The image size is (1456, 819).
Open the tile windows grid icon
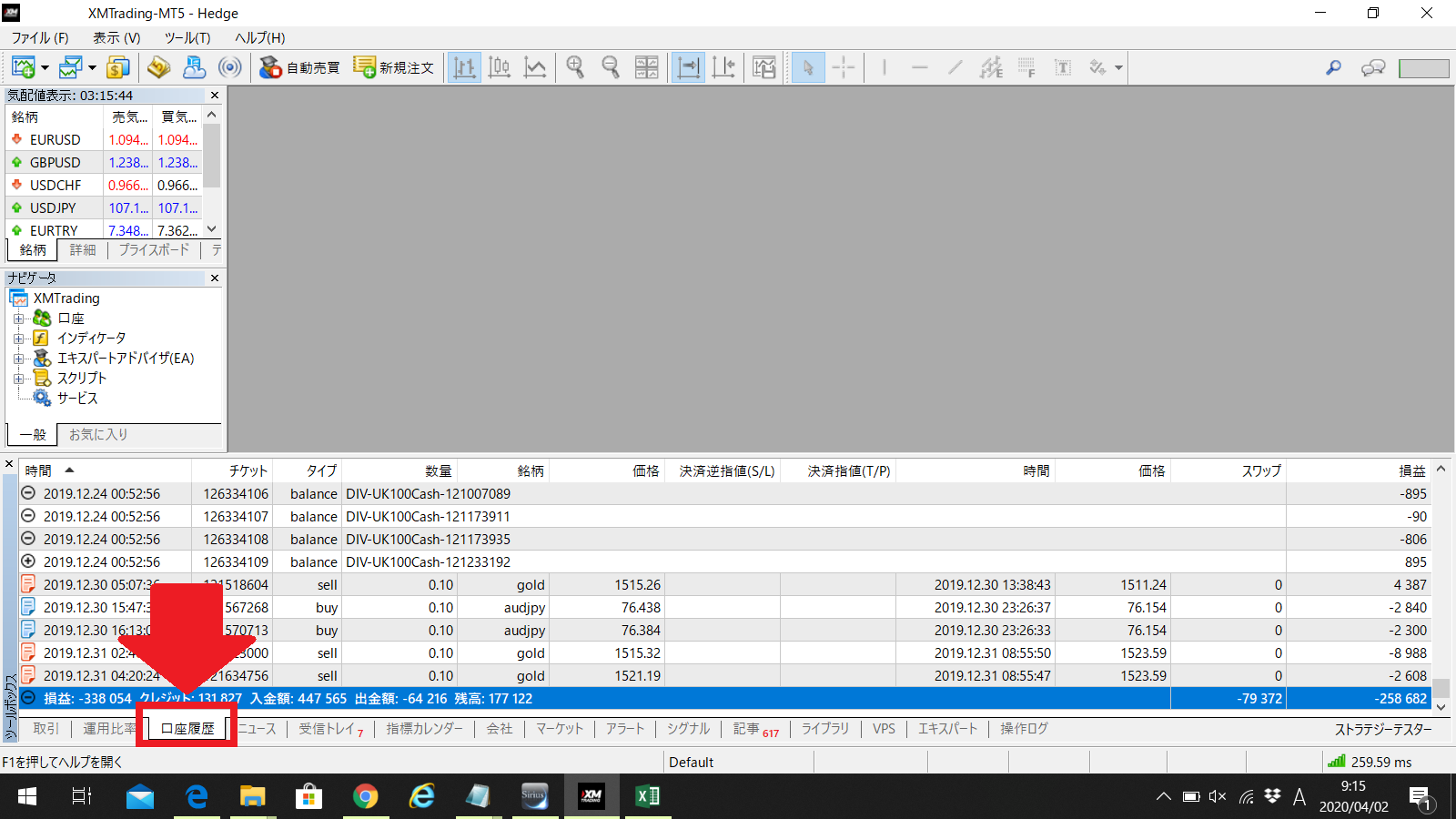(x=646, y=67)
